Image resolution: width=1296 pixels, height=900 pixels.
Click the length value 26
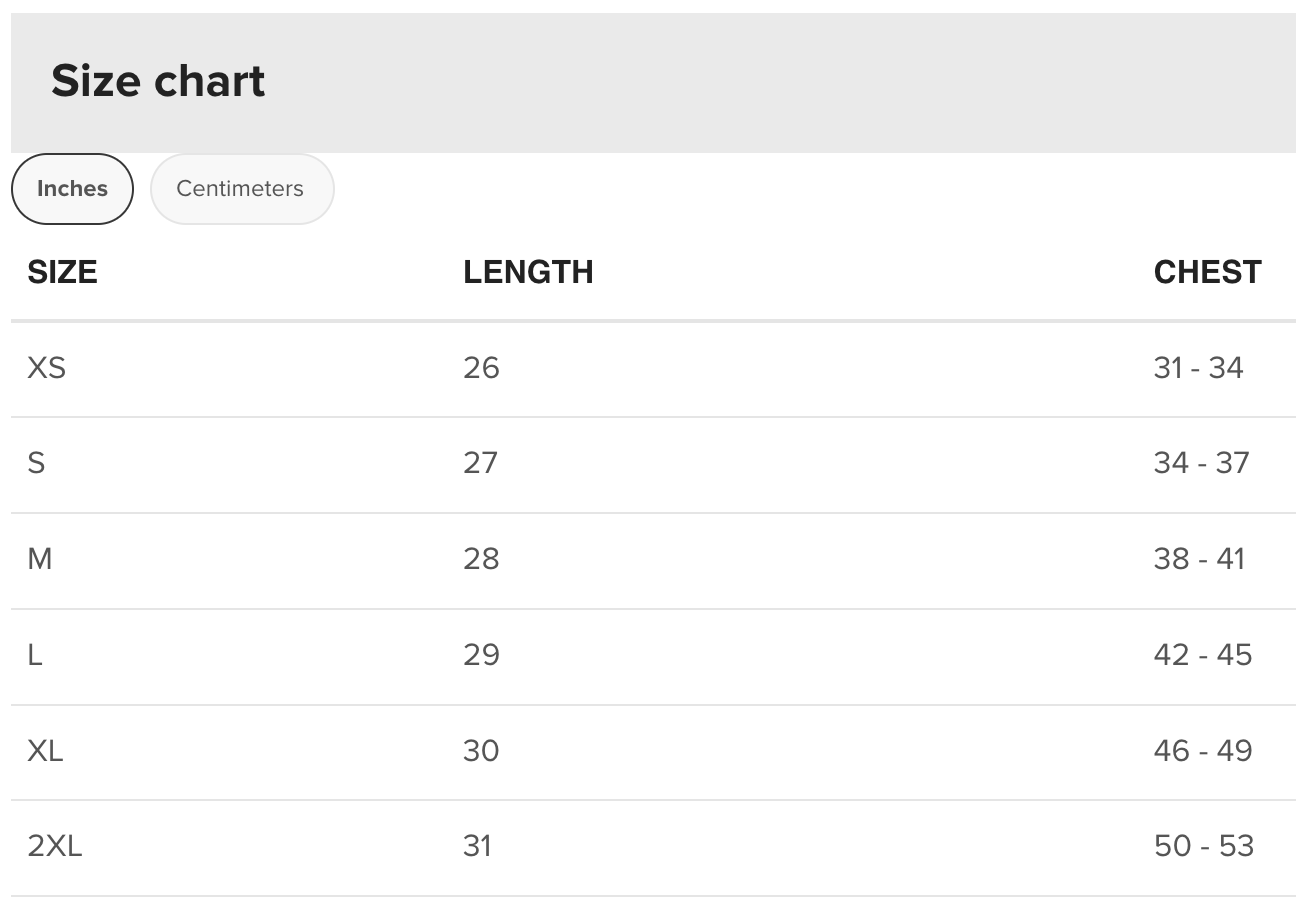coord(481,368)
